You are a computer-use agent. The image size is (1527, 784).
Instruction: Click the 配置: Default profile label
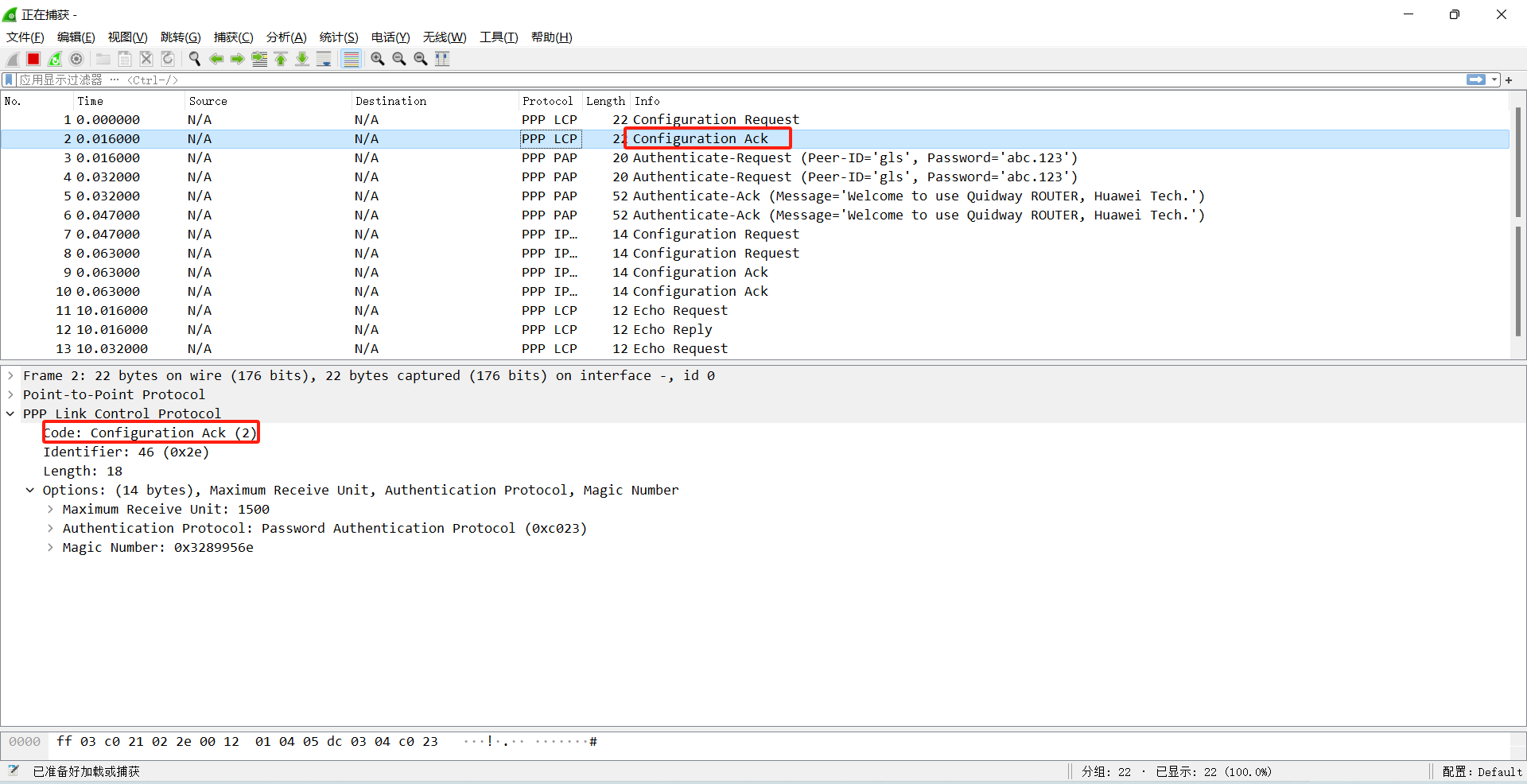tap(1482, 771)
